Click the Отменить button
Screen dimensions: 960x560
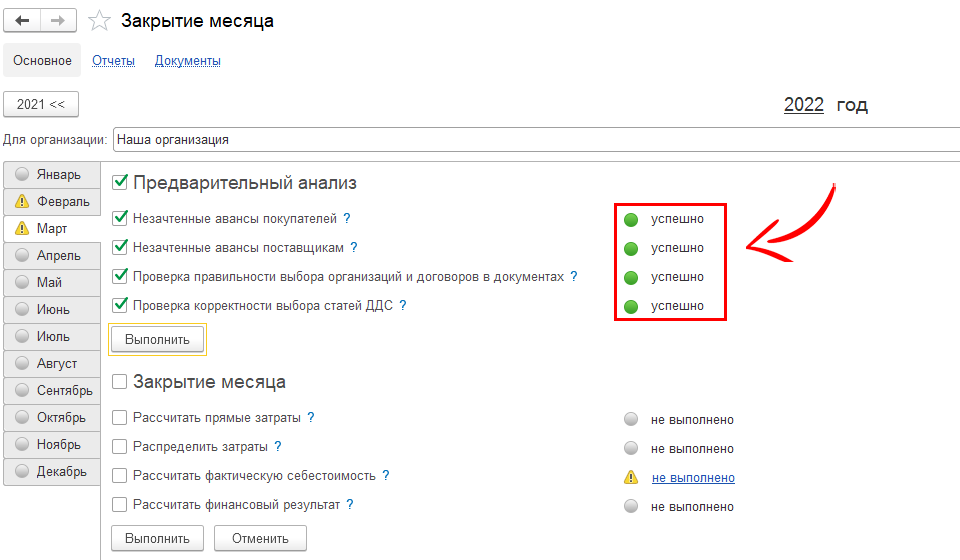(260, 538)
